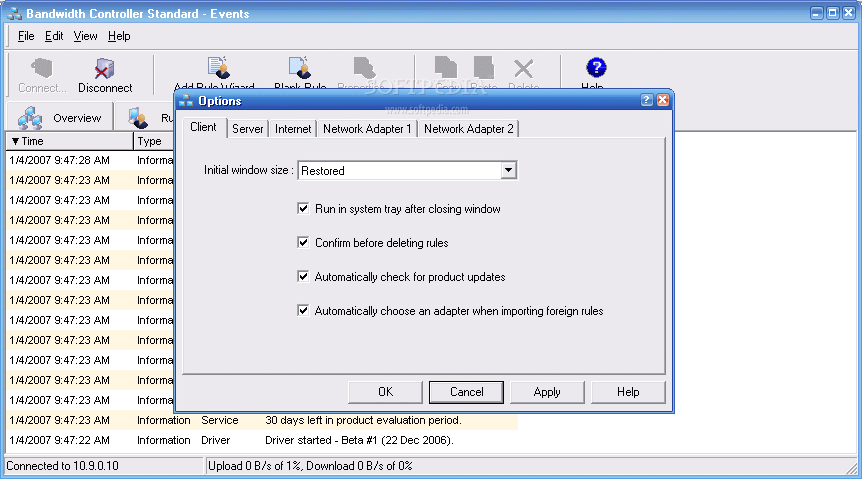The image size is (862, 479).
Task: Select the 9:47:28 AM event row
Action: (x=90, y=160)
